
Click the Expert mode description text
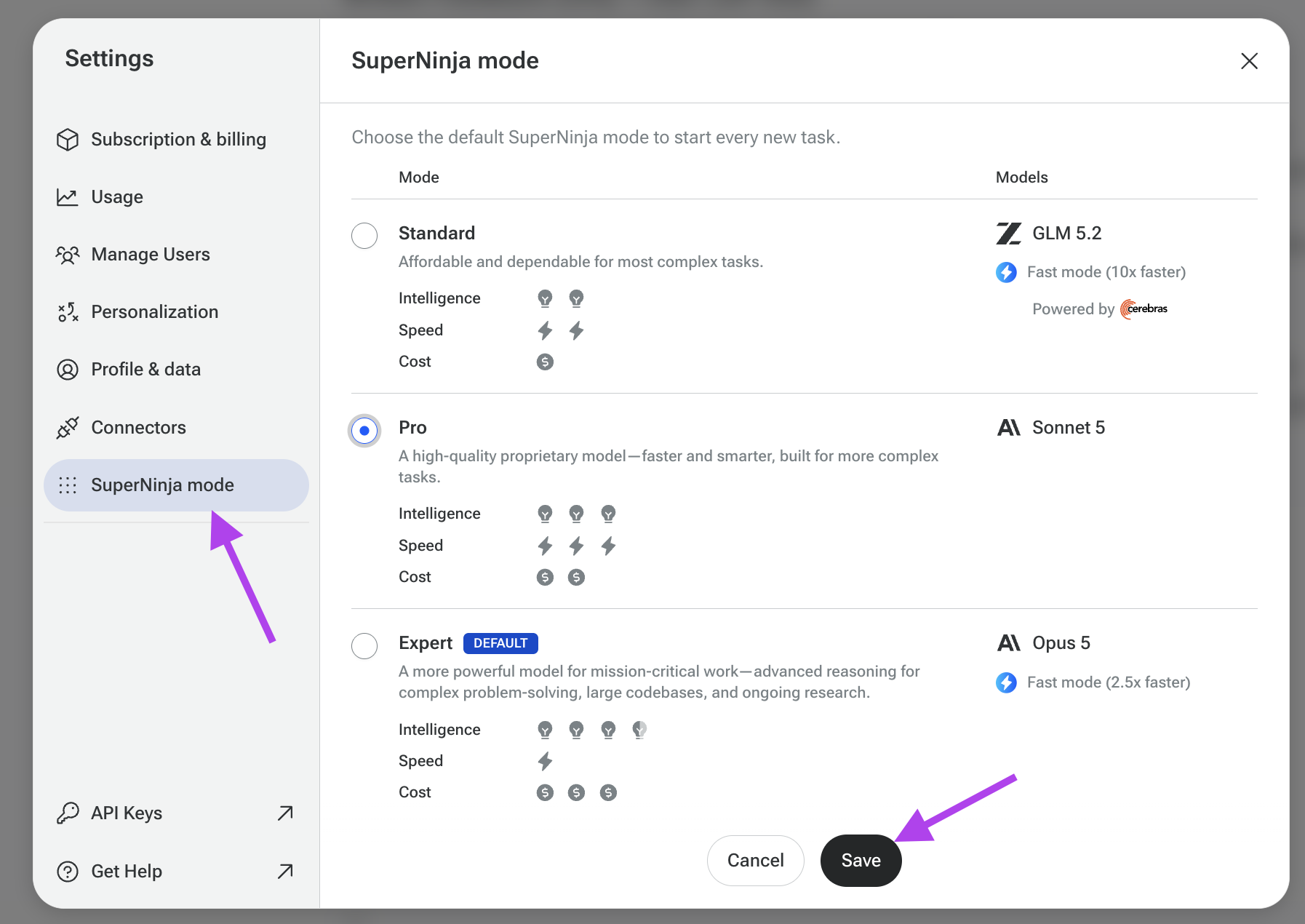tap(659, 682)
